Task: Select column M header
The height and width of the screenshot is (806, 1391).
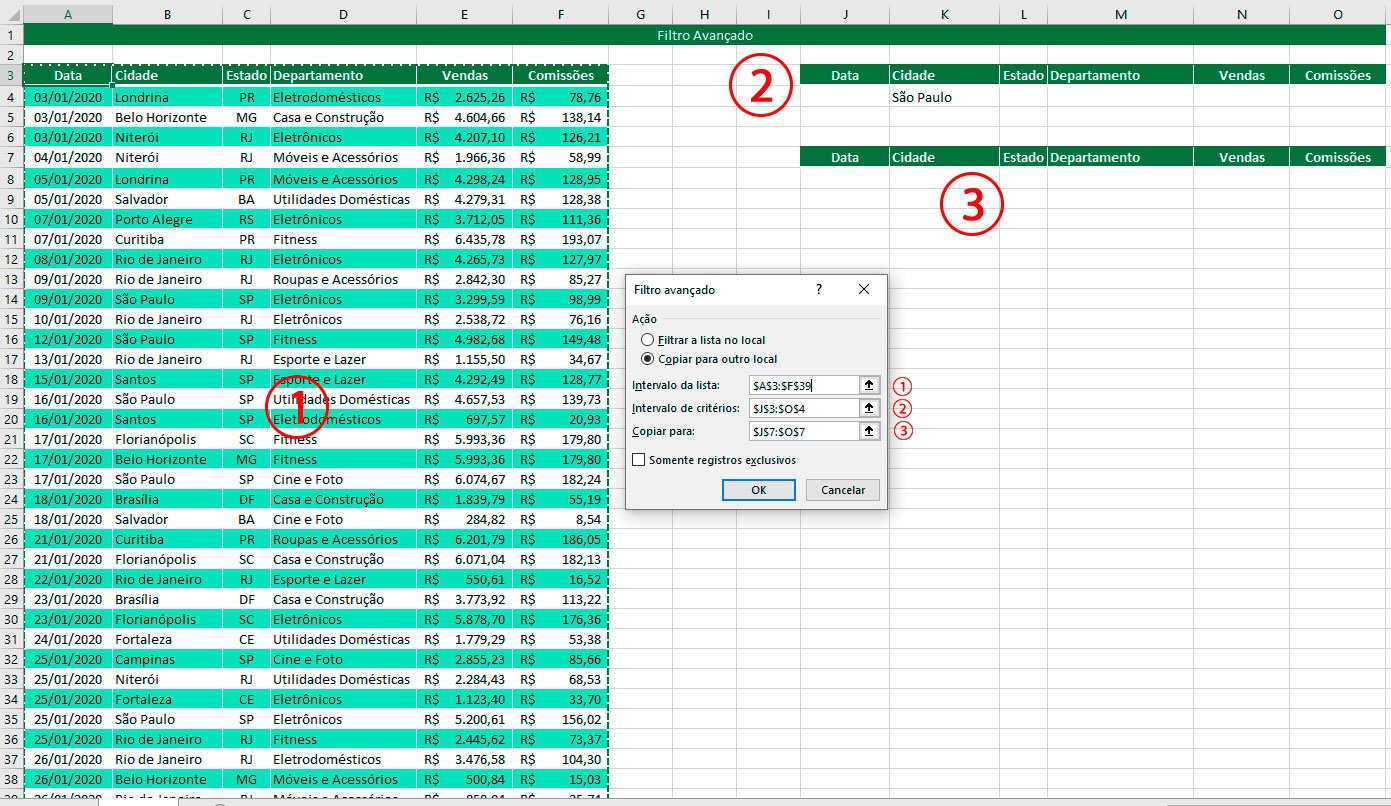Action: (1120, 14)
